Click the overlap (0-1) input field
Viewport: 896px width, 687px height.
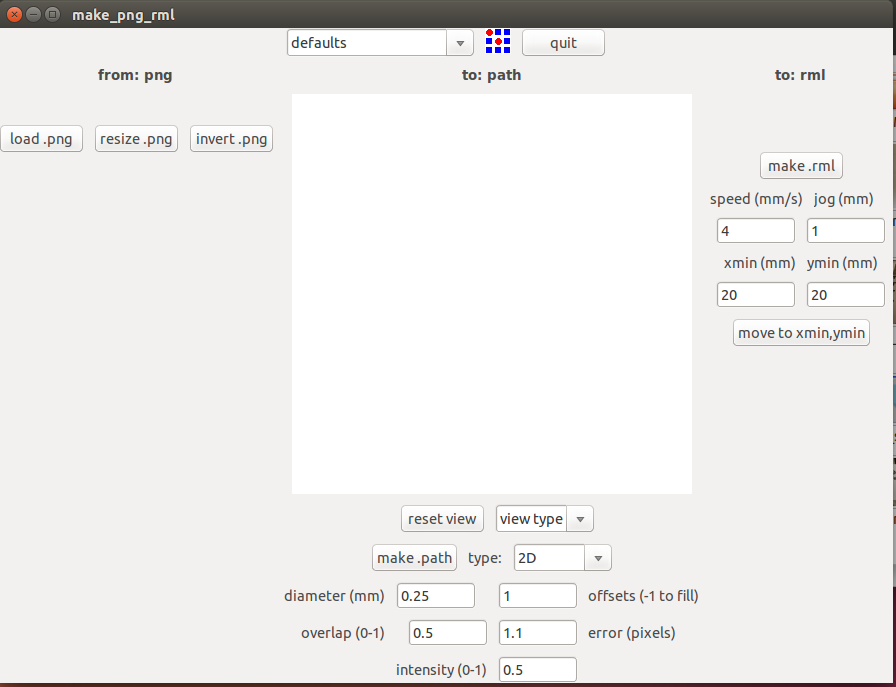(x=448, y=633)
